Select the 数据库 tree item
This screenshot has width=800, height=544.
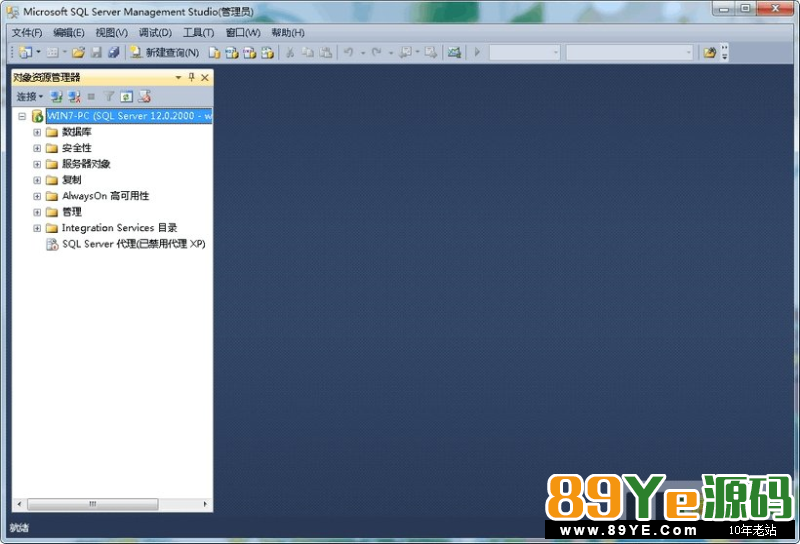pos(77,132)
